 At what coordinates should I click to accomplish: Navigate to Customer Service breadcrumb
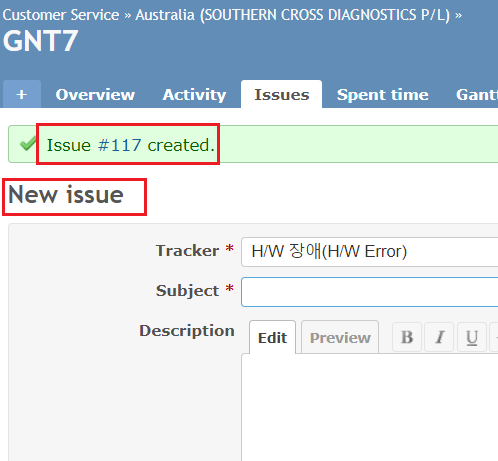tap(61, 15)
